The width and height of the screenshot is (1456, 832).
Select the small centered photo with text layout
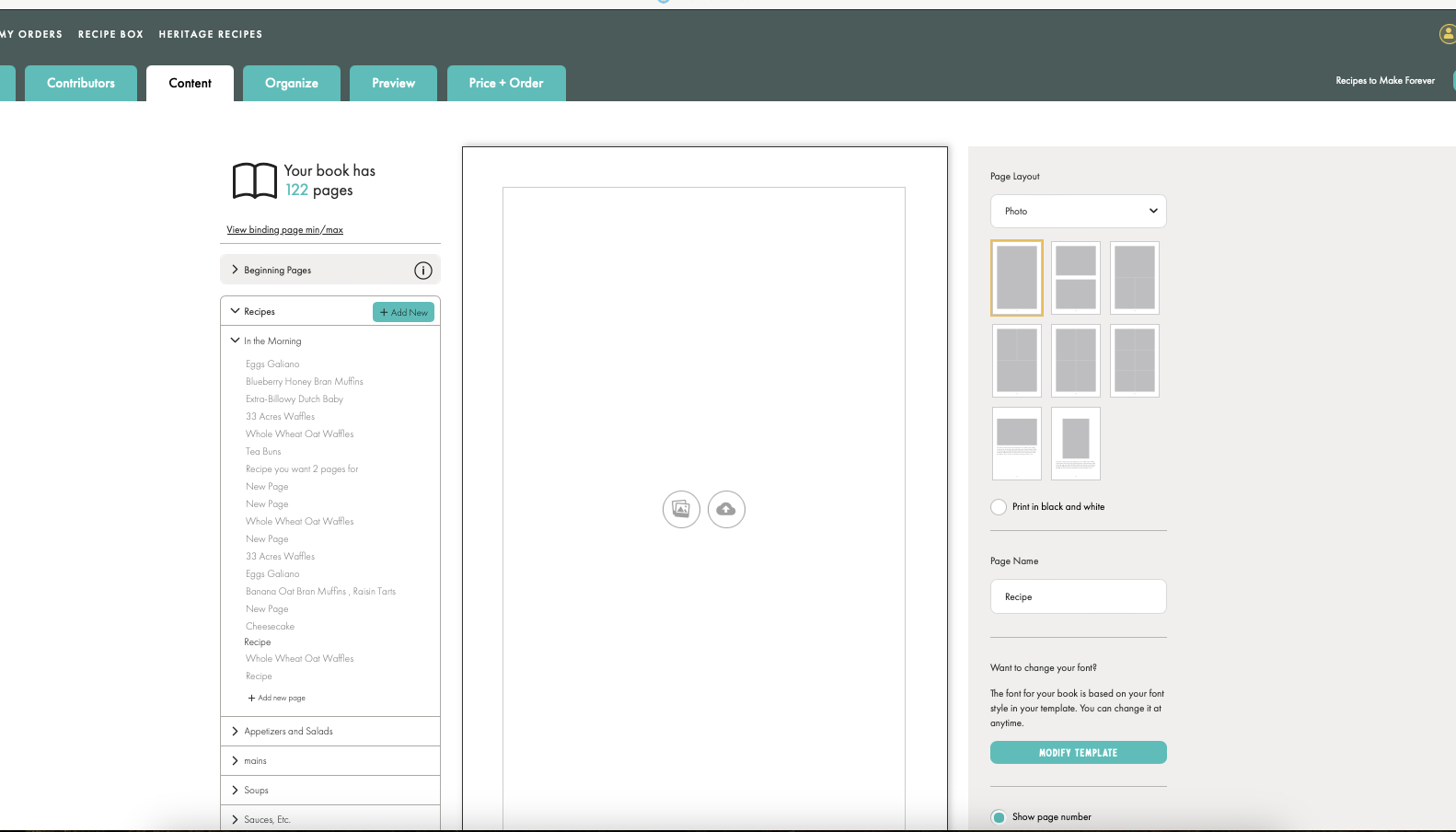click(x=1075, y=444)
